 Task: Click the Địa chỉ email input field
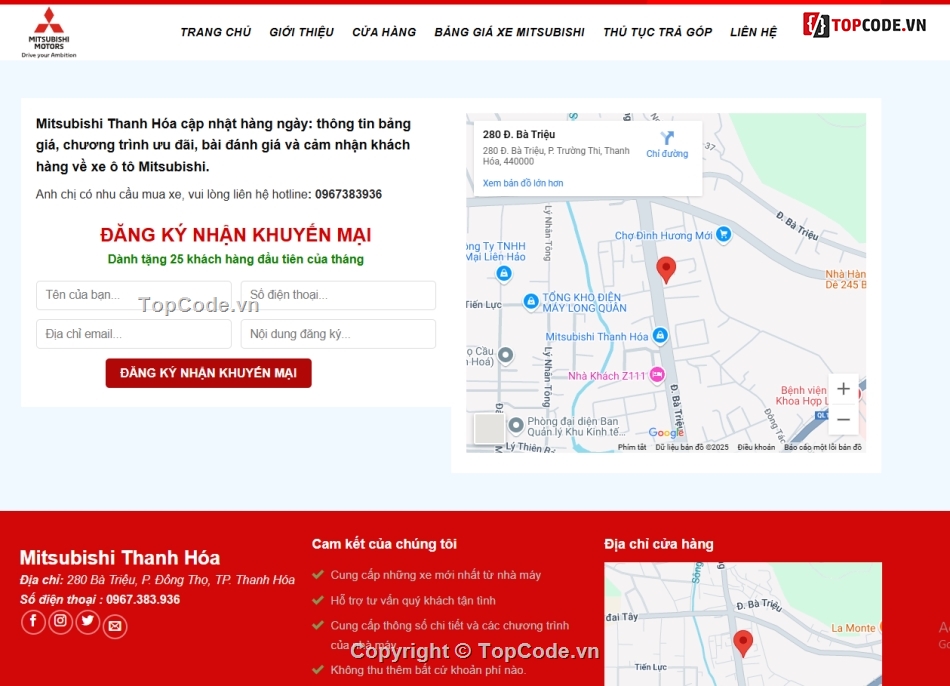(134, 334)
